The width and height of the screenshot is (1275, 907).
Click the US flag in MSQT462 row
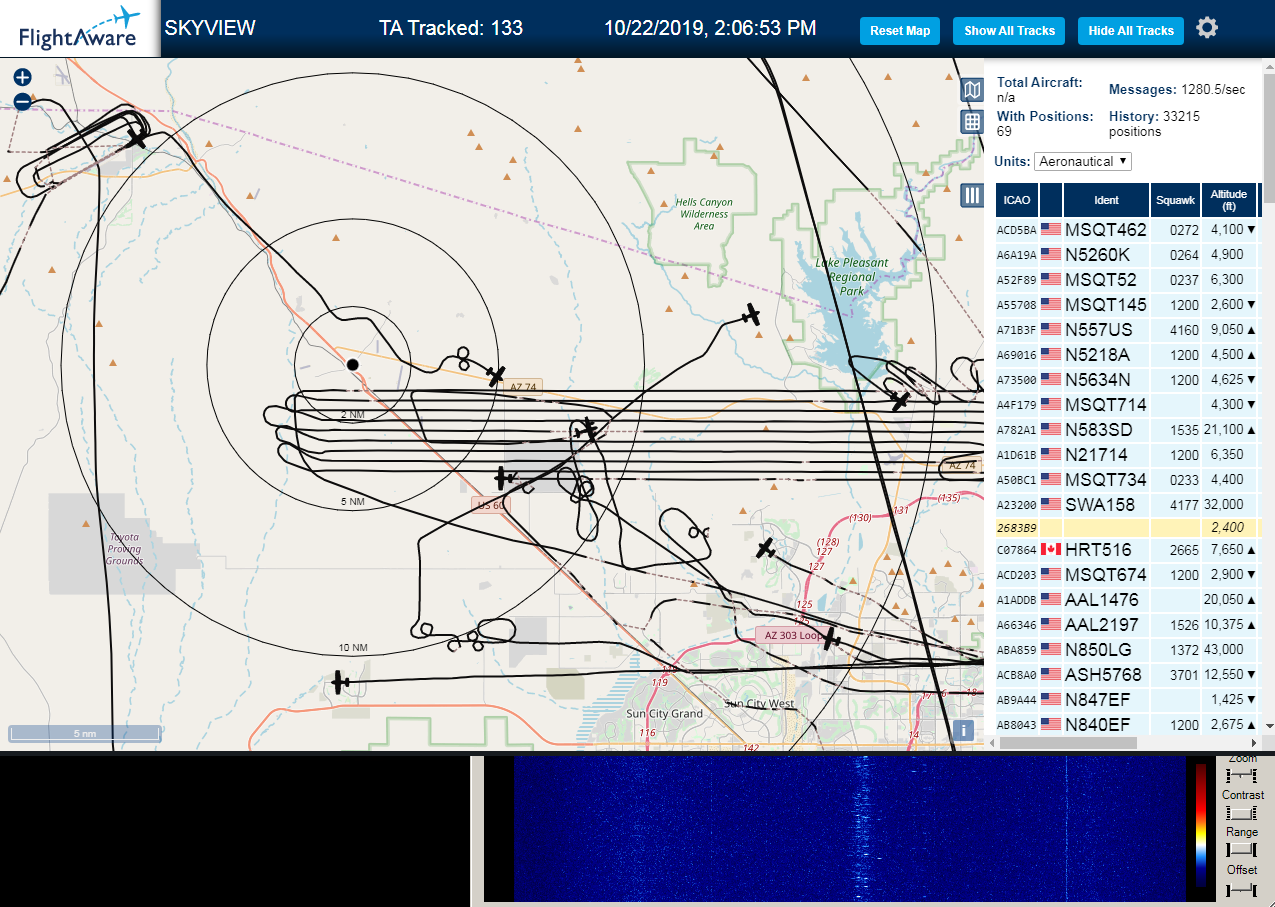pyautogui.click(x=1051, y=229)
